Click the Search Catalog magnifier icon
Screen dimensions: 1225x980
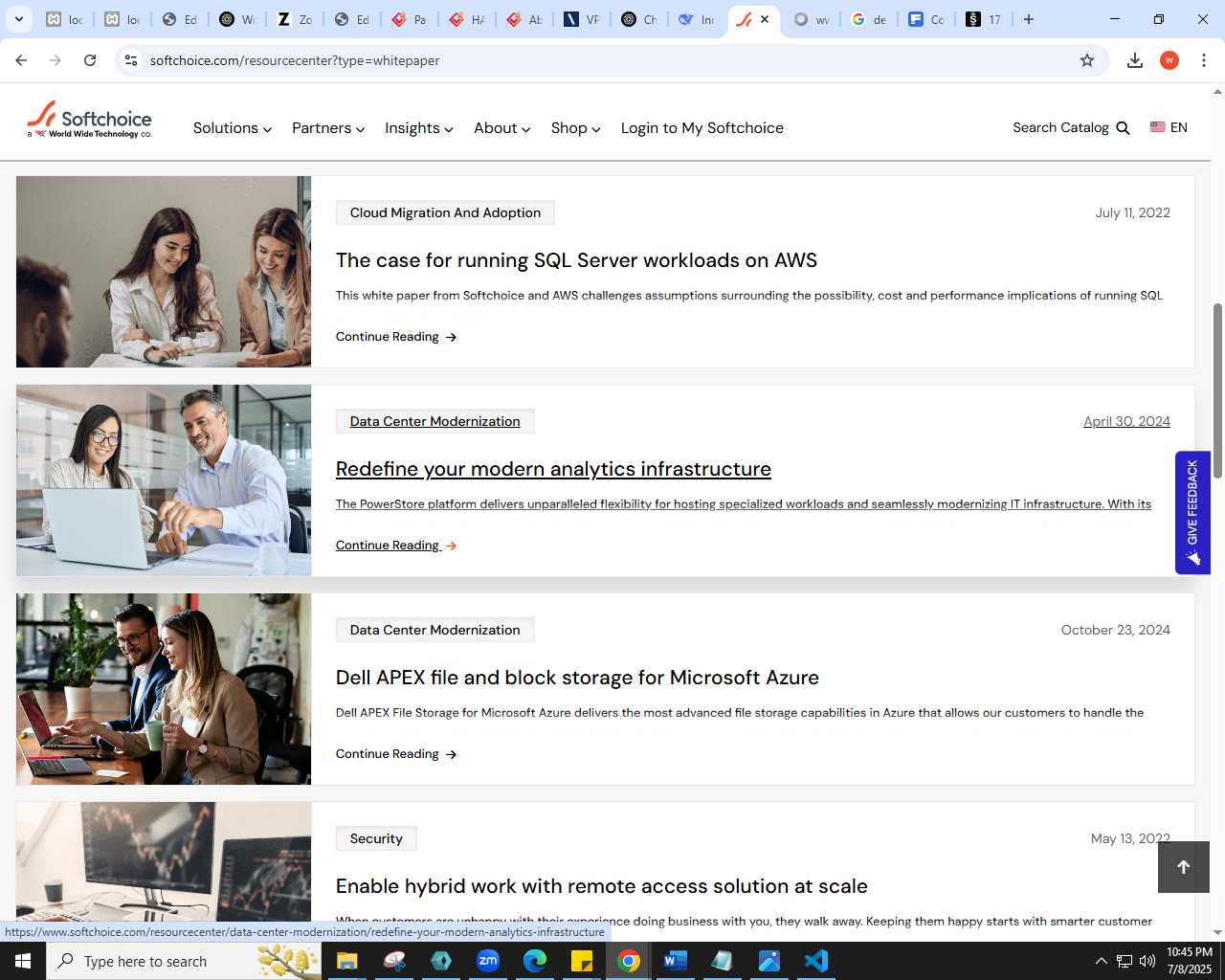pos(1124,128)
